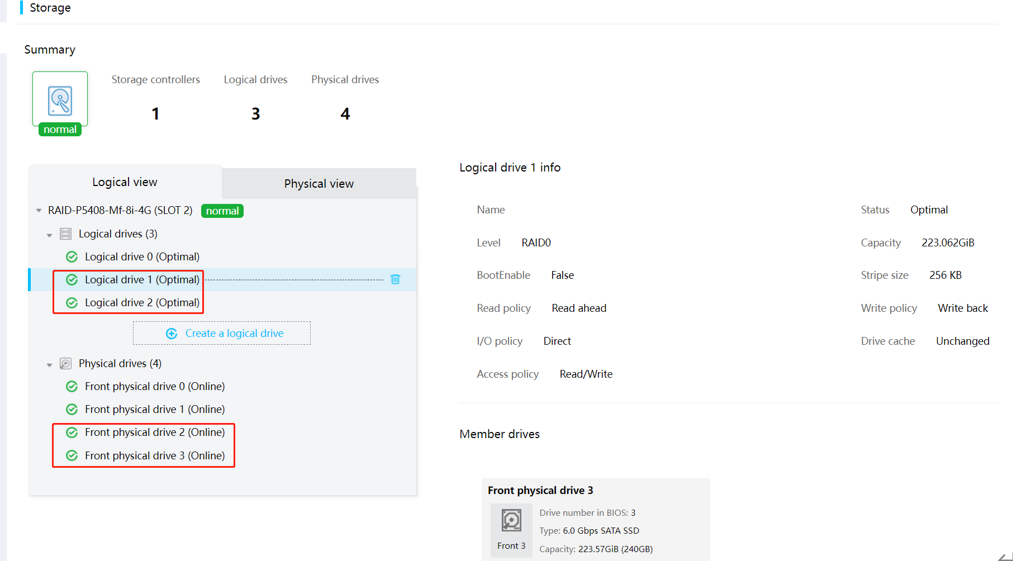Select RAID-P5408-Mf-8i-4G (SLOT 2) controller

pos(120,211)
